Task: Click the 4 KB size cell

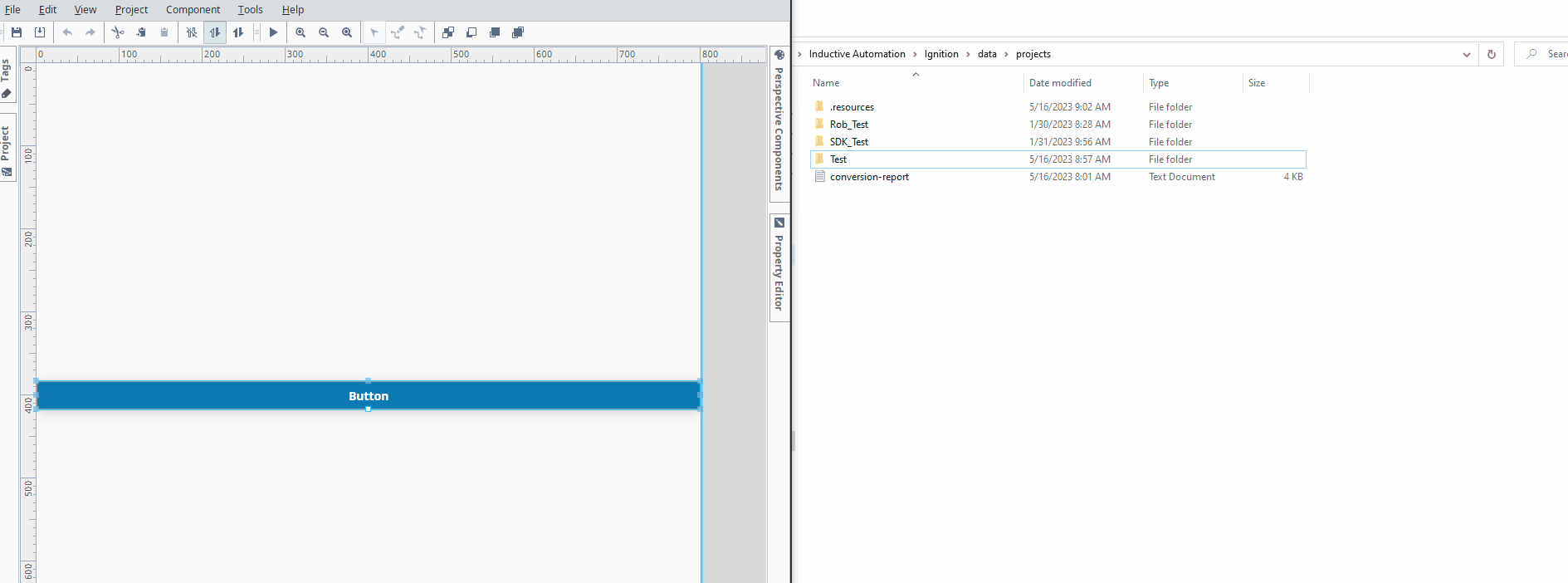Action: click(x=1293, y=177)
